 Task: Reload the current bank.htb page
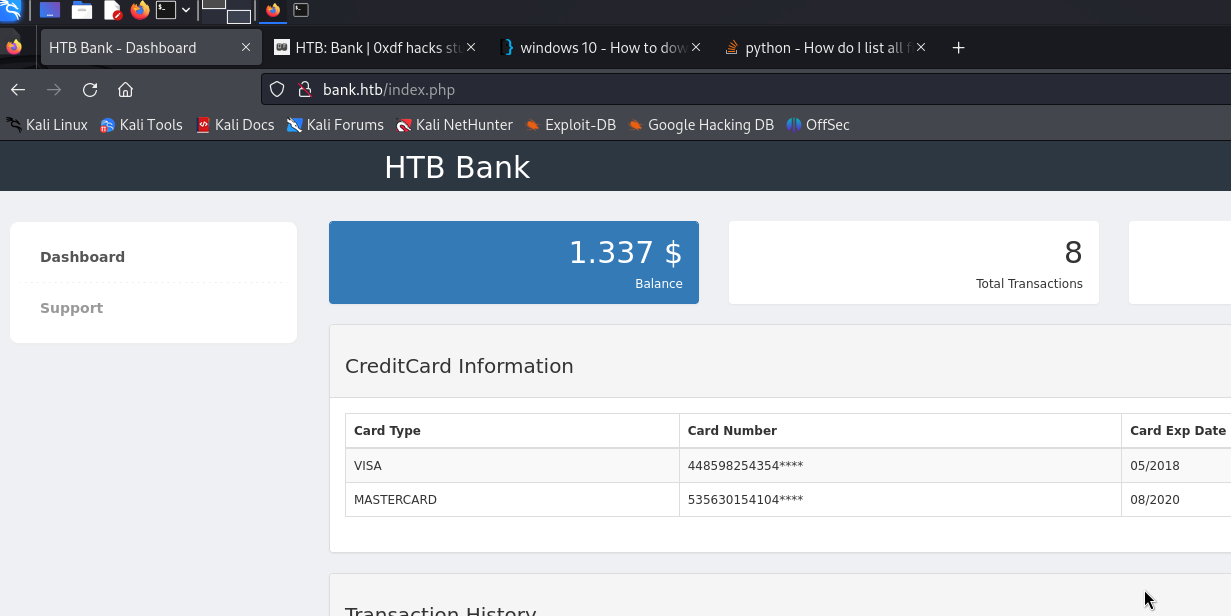[x=90, y=90]
